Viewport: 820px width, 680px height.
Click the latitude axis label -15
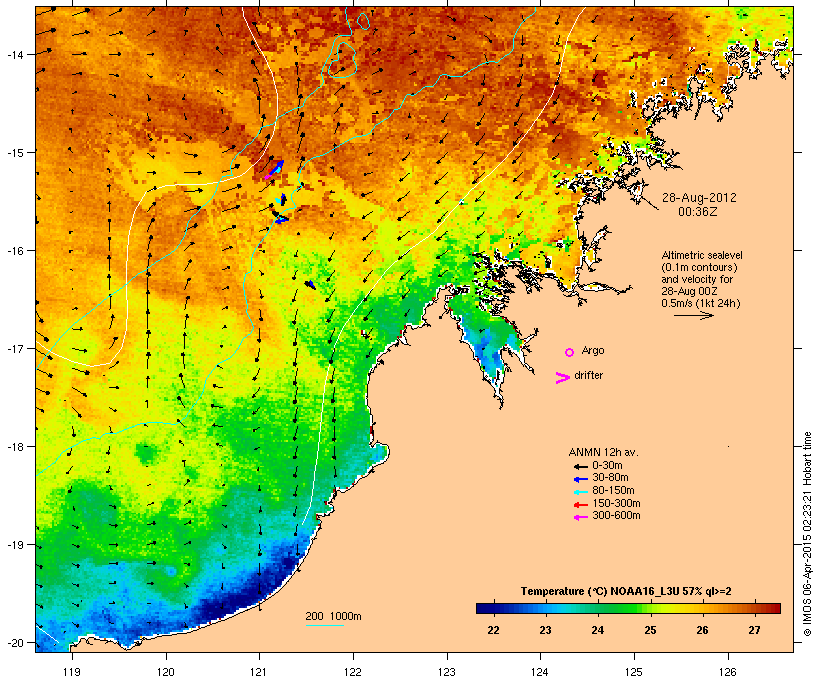(x=14, y=153)
